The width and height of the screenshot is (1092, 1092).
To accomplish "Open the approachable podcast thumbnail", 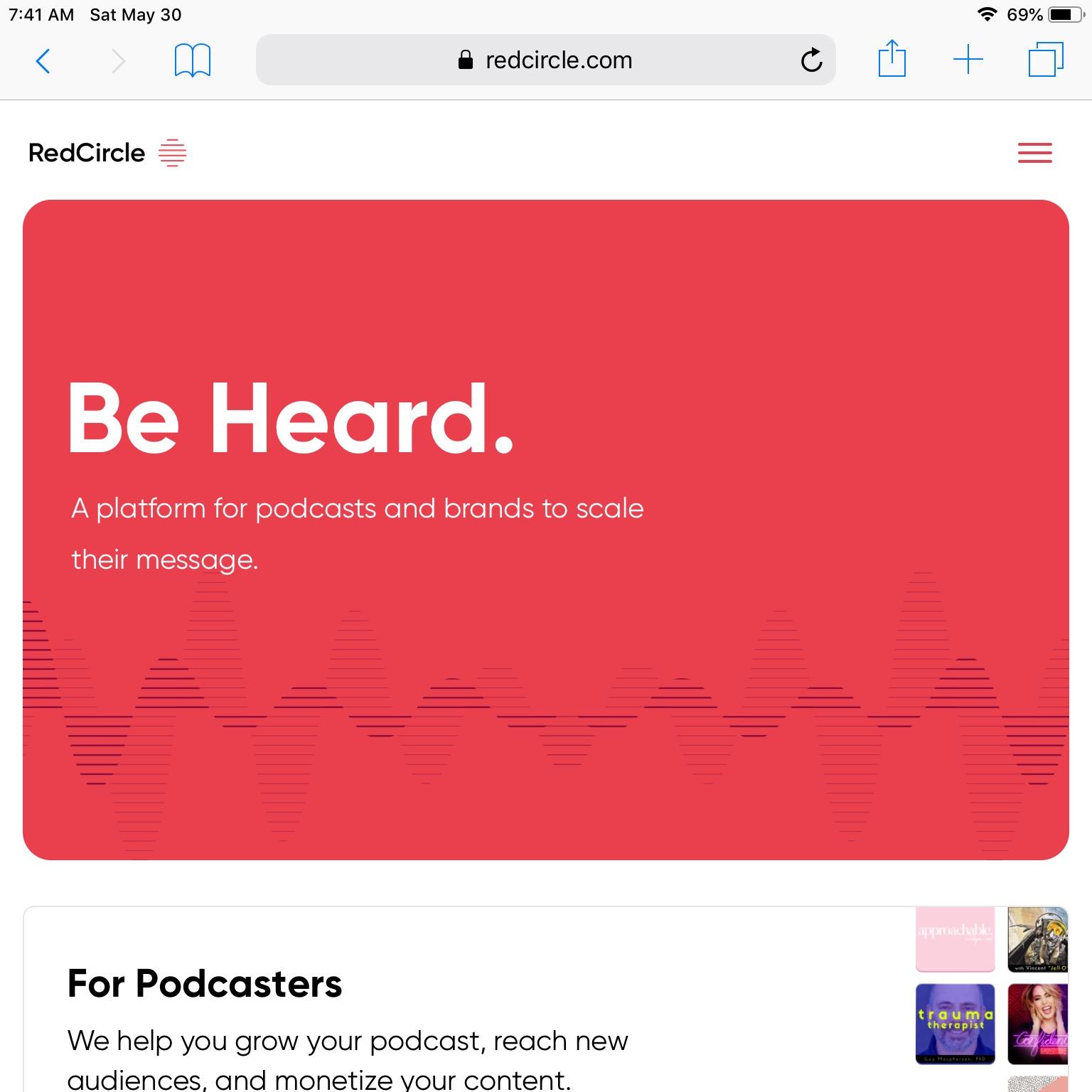I will [x=955, y=939].
